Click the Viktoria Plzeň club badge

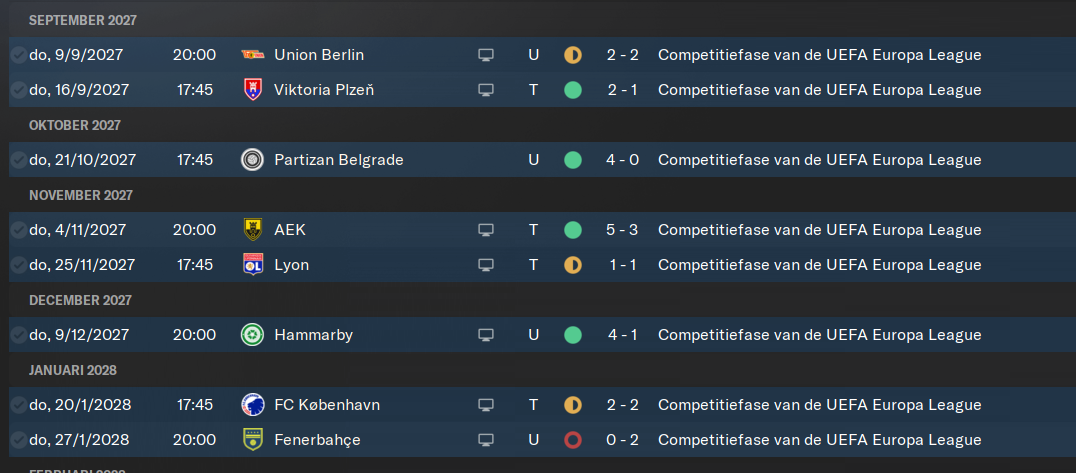[253, 90]
